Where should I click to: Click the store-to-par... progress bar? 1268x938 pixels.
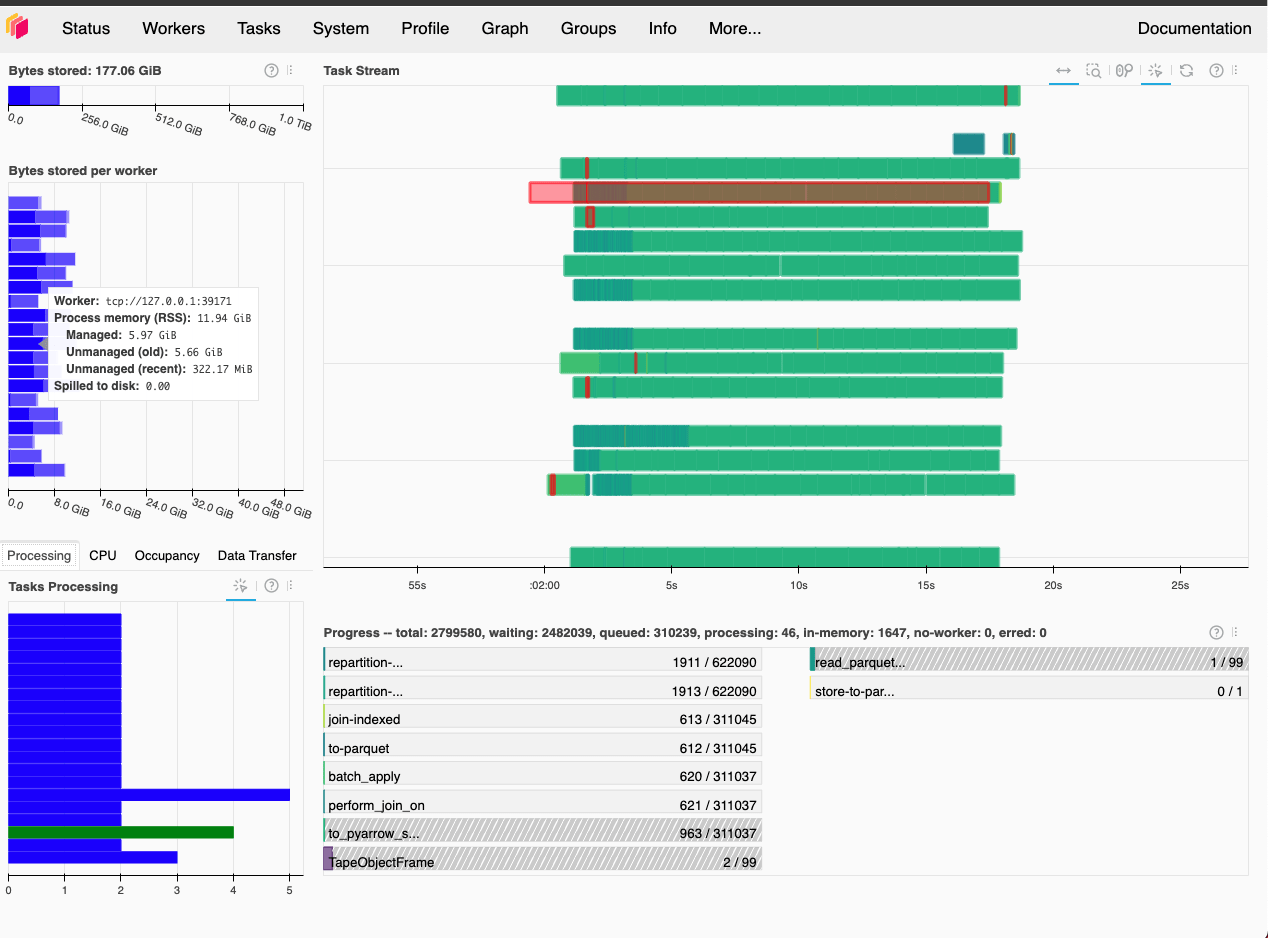1029,690
